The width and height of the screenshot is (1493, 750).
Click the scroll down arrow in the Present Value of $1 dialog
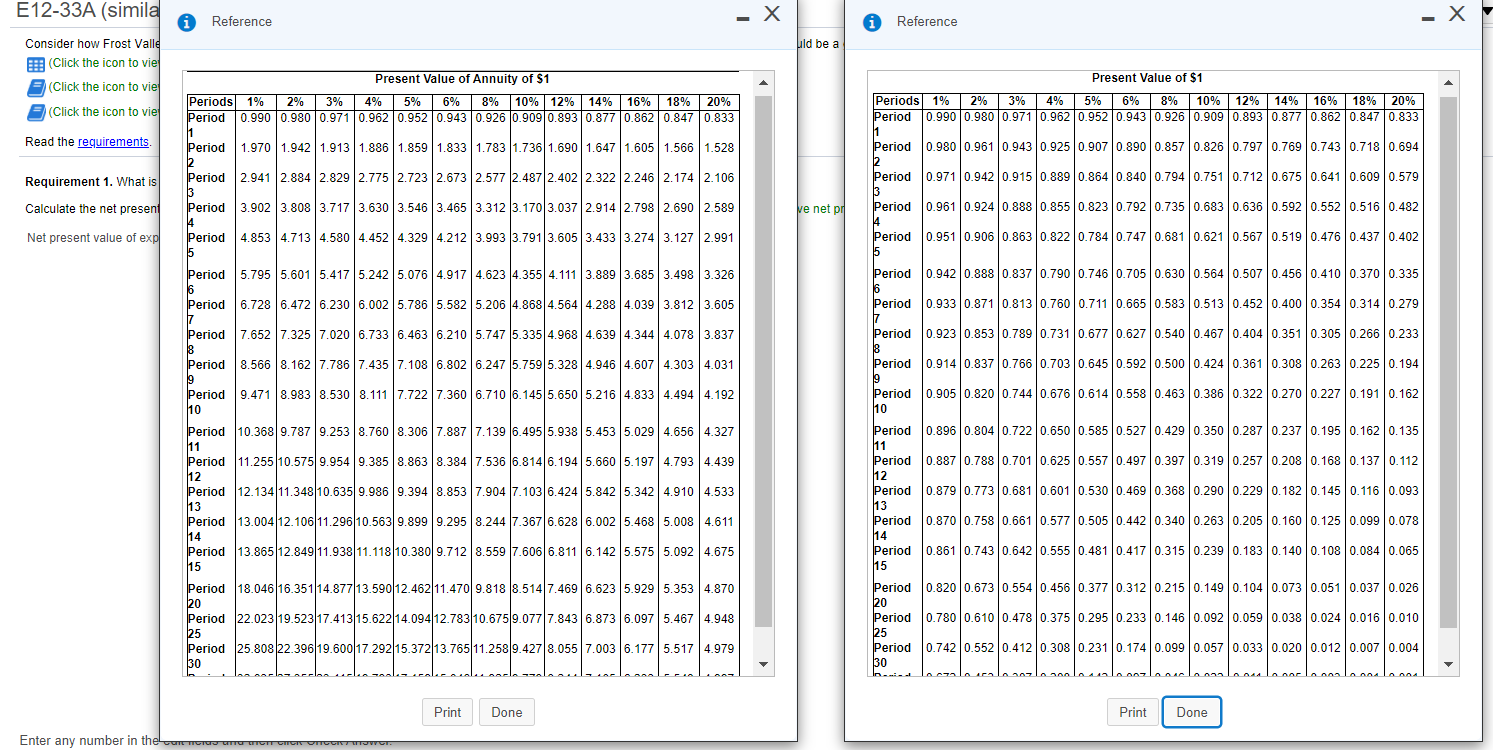[1449, 666]
